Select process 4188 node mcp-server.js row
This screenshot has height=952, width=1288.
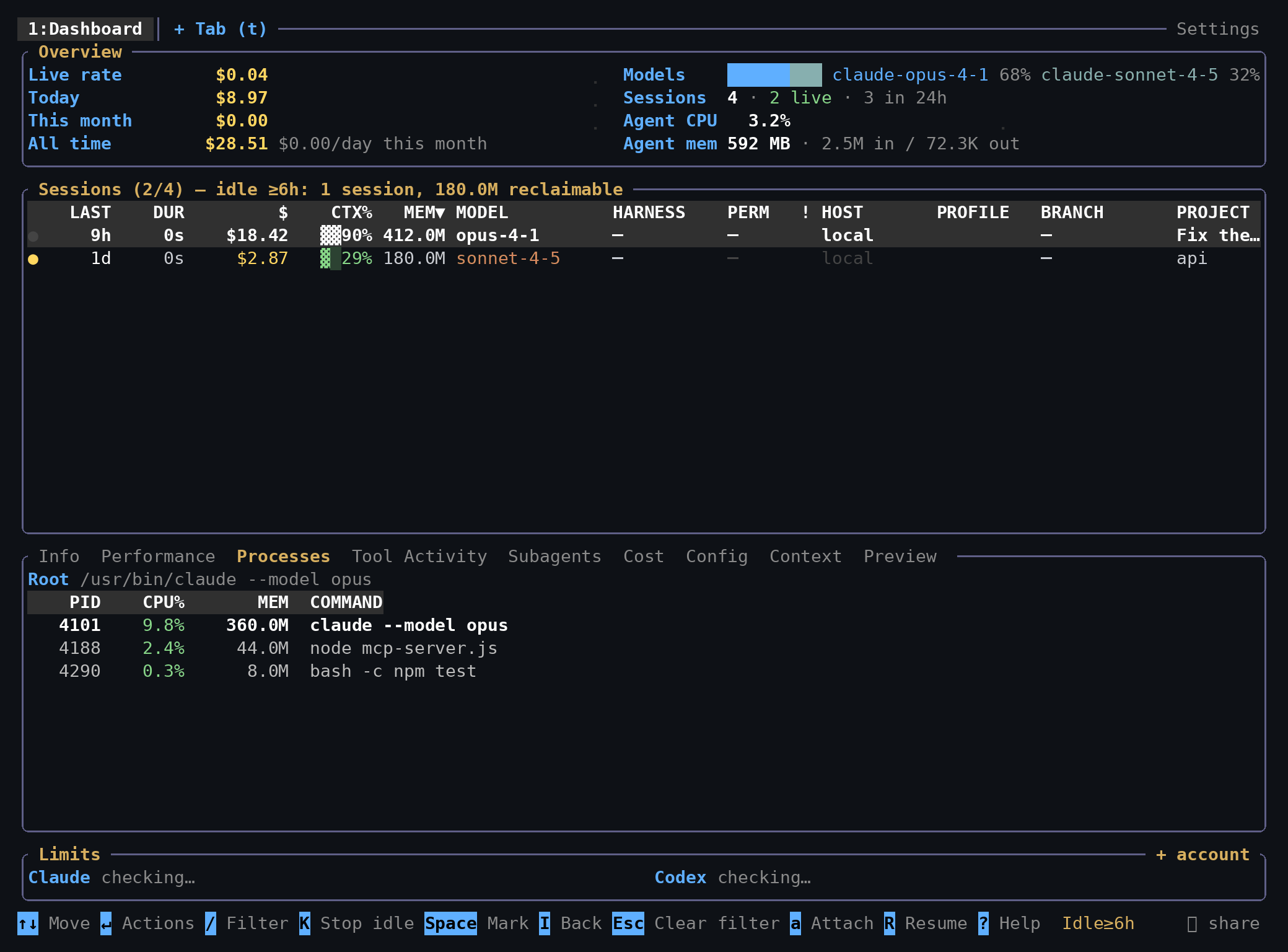pyautogui.click(x=278, y=649)
